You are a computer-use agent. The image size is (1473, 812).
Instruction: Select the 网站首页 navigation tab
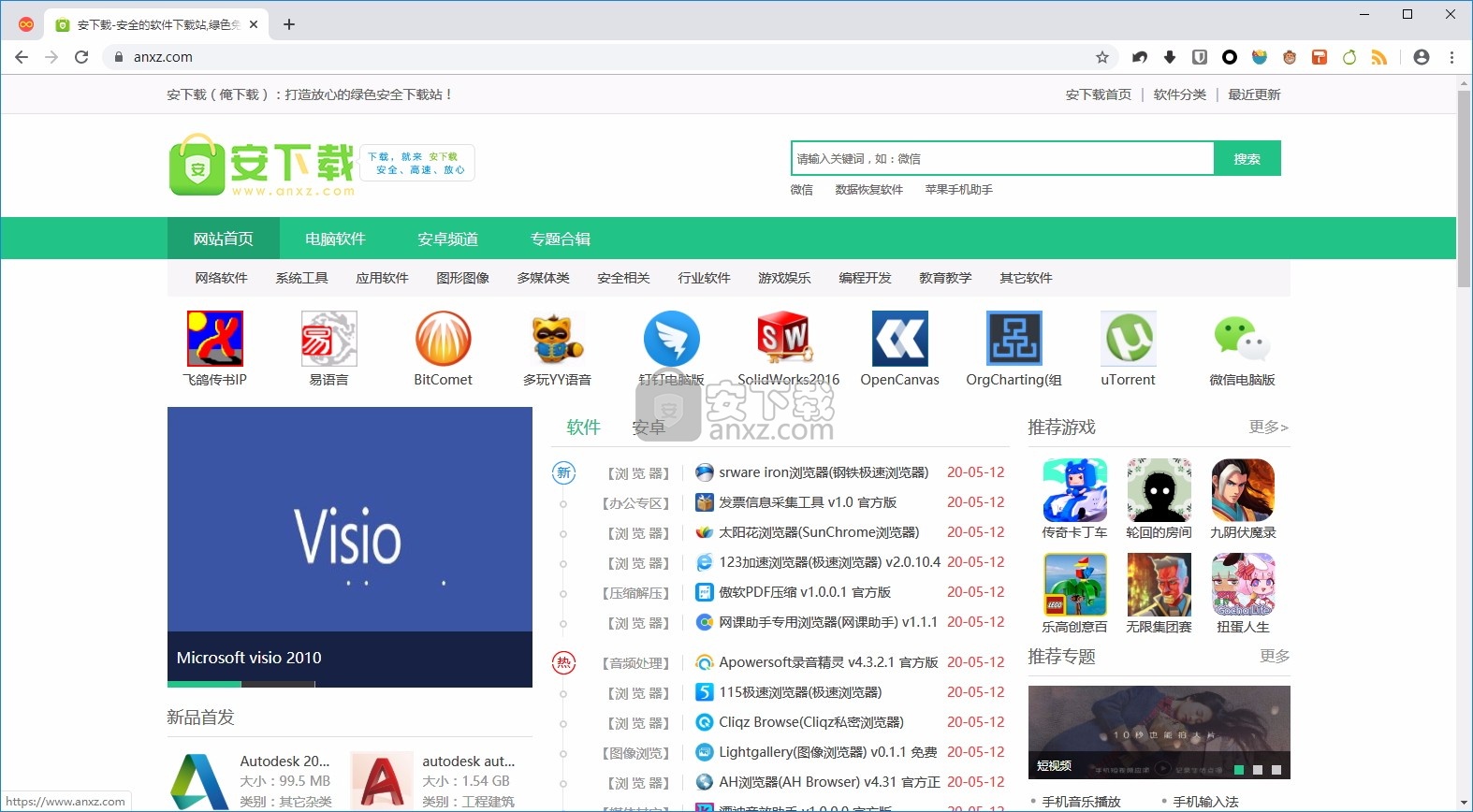224,239
